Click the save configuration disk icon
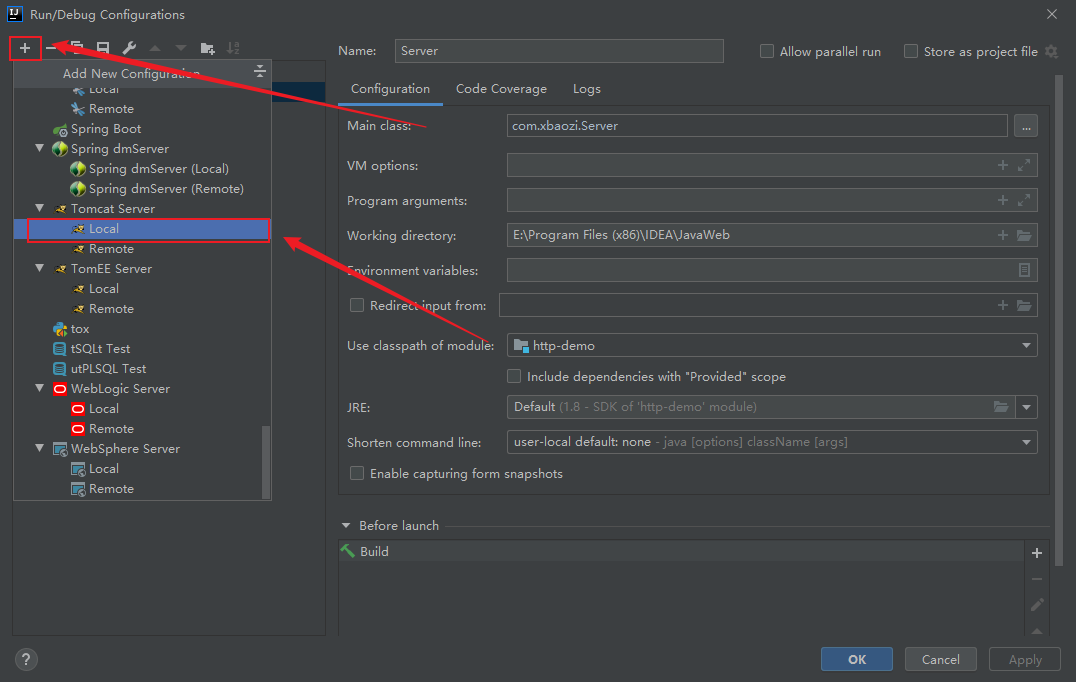 pos(103,48)
